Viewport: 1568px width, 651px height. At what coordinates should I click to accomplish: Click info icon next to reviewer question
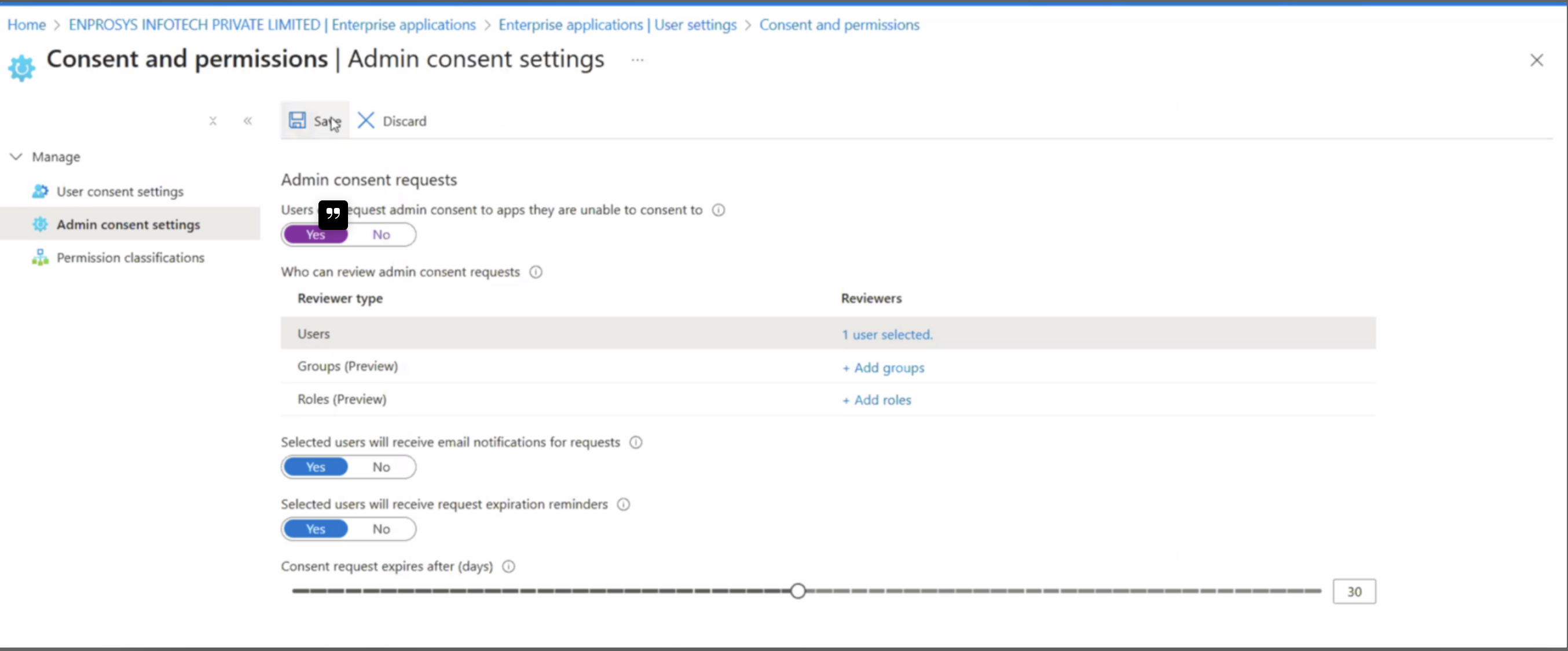pos(536,272)
